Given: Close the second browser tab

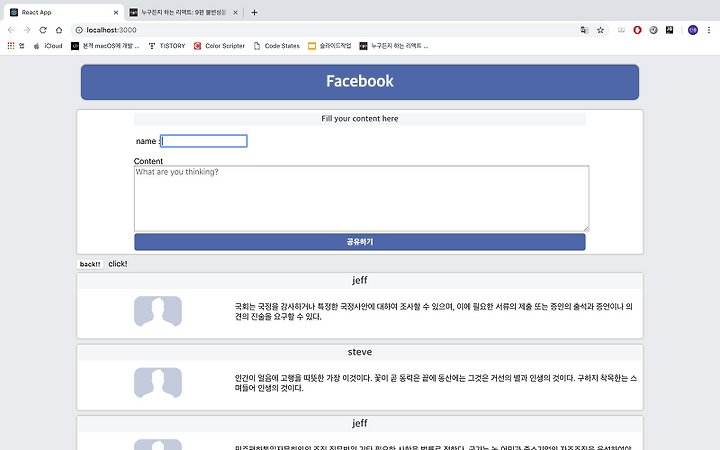Looking at the screenshot, I should coord(236,12).
